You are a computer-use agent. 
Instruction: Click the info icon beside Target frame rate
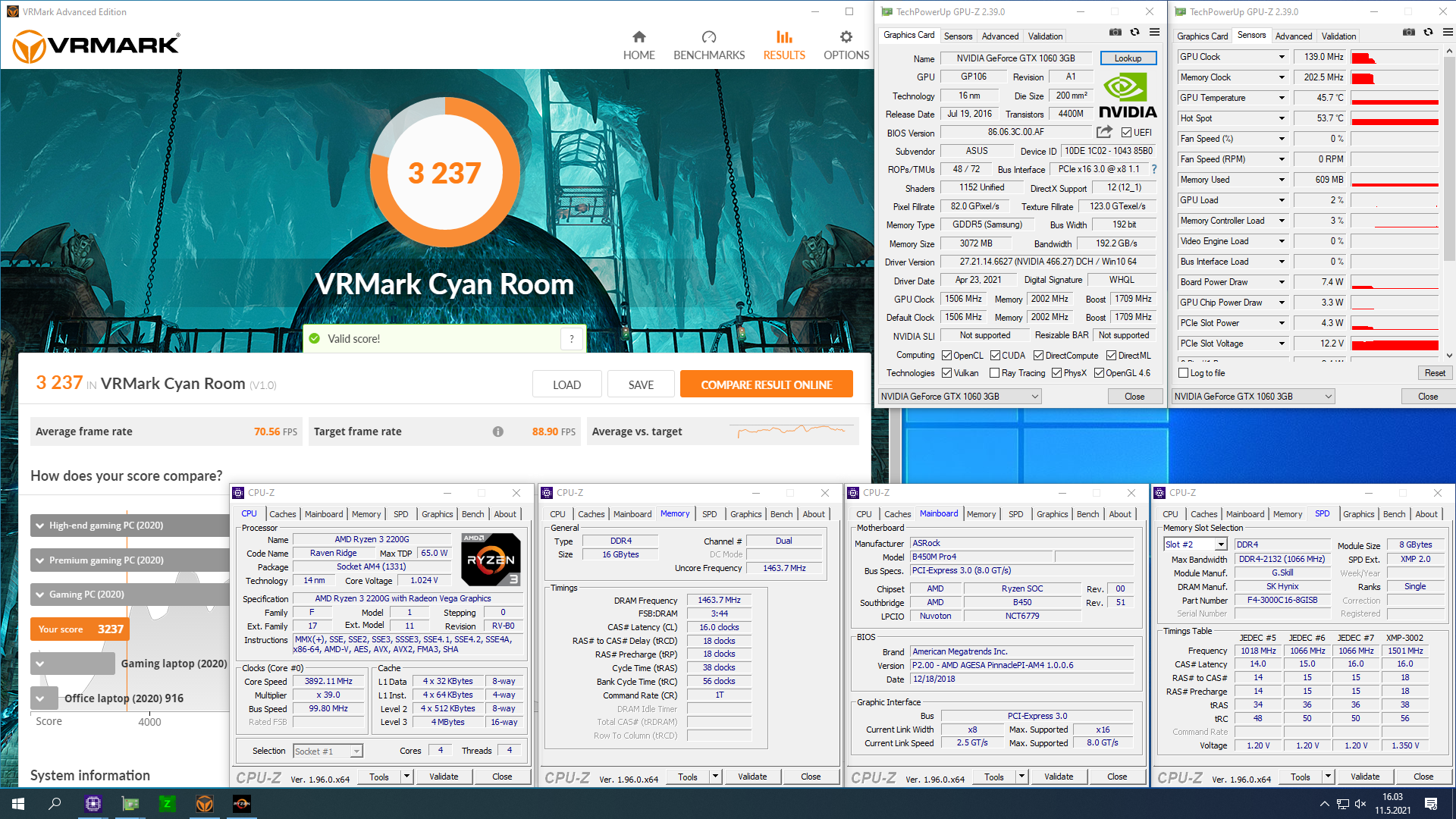click(x=498, y=431)
